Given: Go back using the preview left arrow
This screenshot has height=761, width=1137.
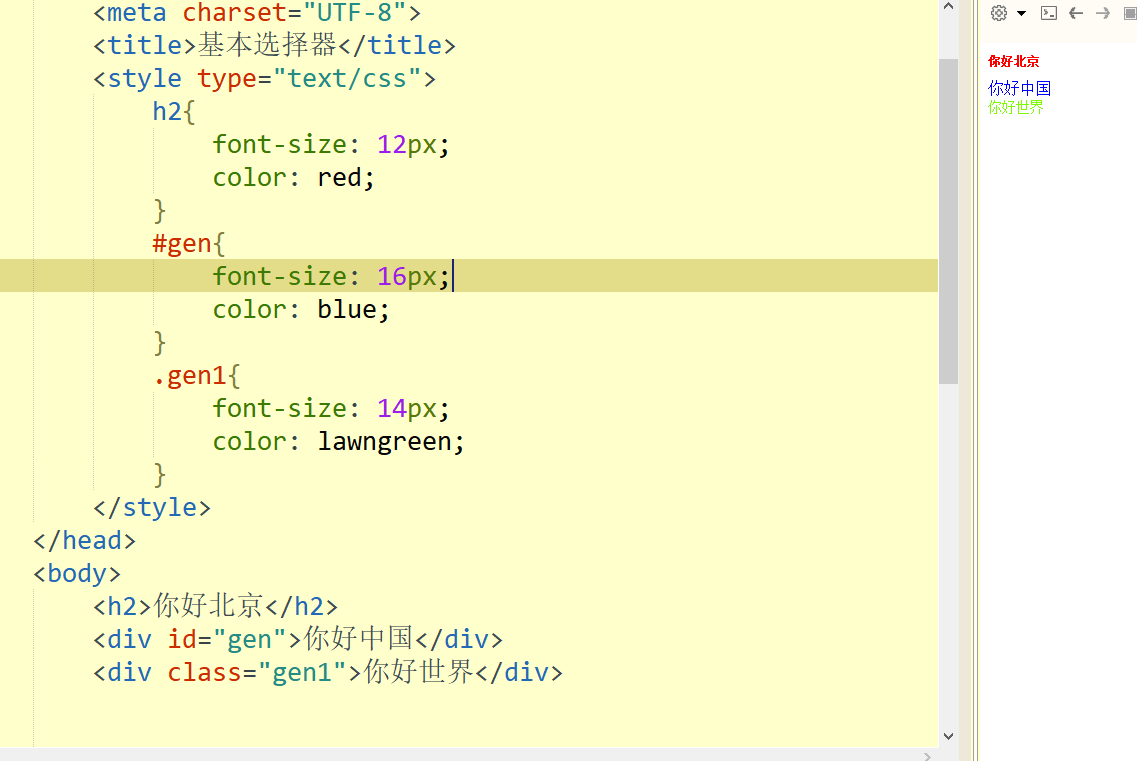Looking at the screenshot, I should (1076, 13).
